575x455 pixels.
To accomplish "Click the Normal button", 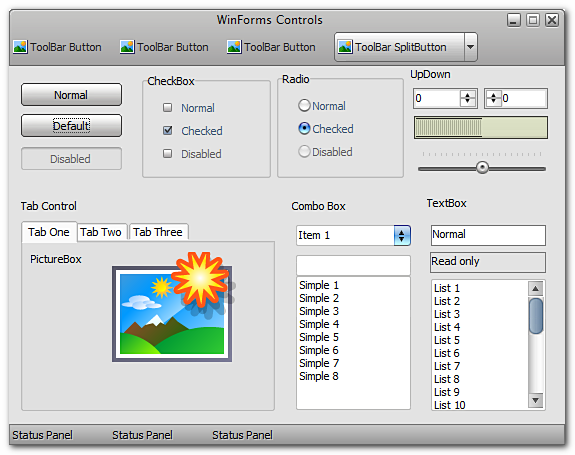I will [x=71, y=95].
